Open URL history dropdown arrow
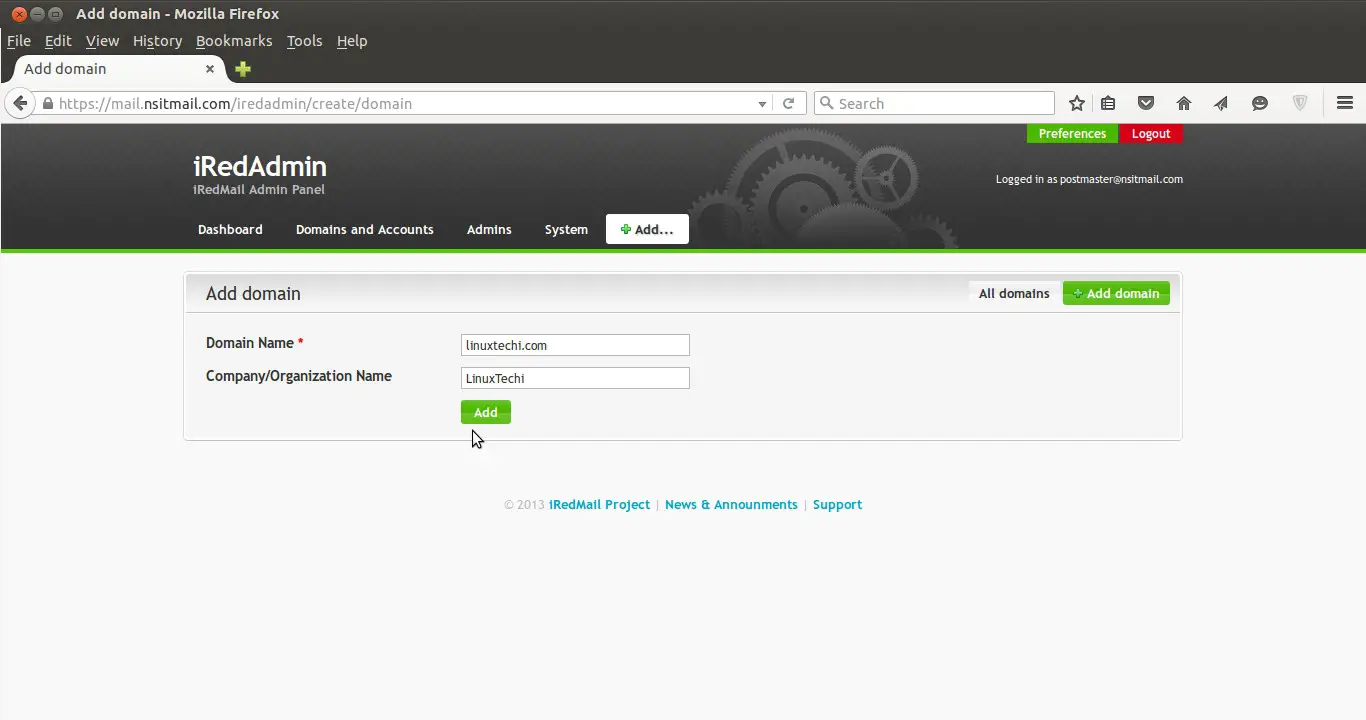The width and height of the screenshot is (1366, 720). [762, 104]
